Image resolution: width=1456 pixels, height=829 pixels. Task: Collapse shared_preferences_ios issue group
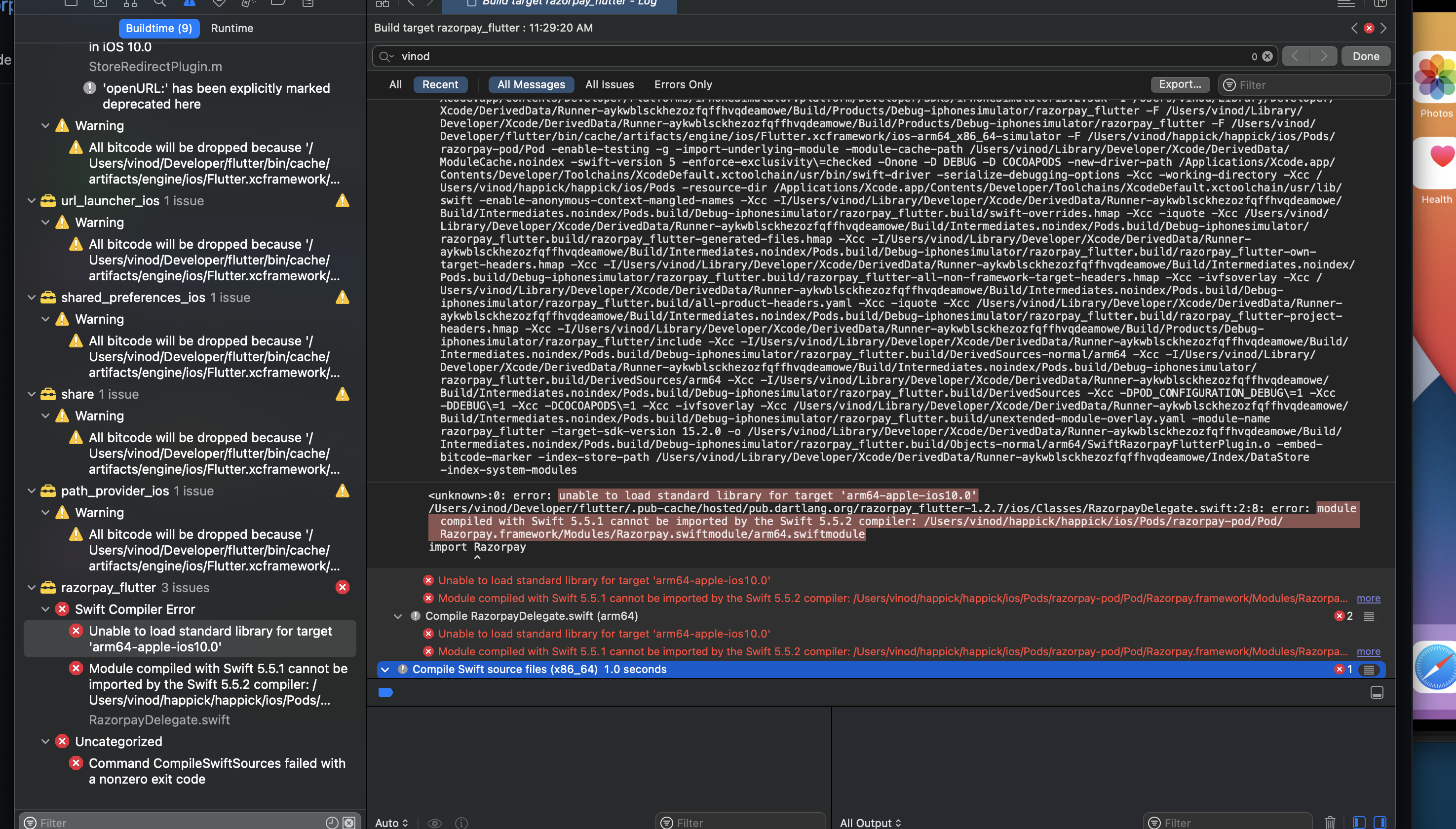[x=32, y=298]
